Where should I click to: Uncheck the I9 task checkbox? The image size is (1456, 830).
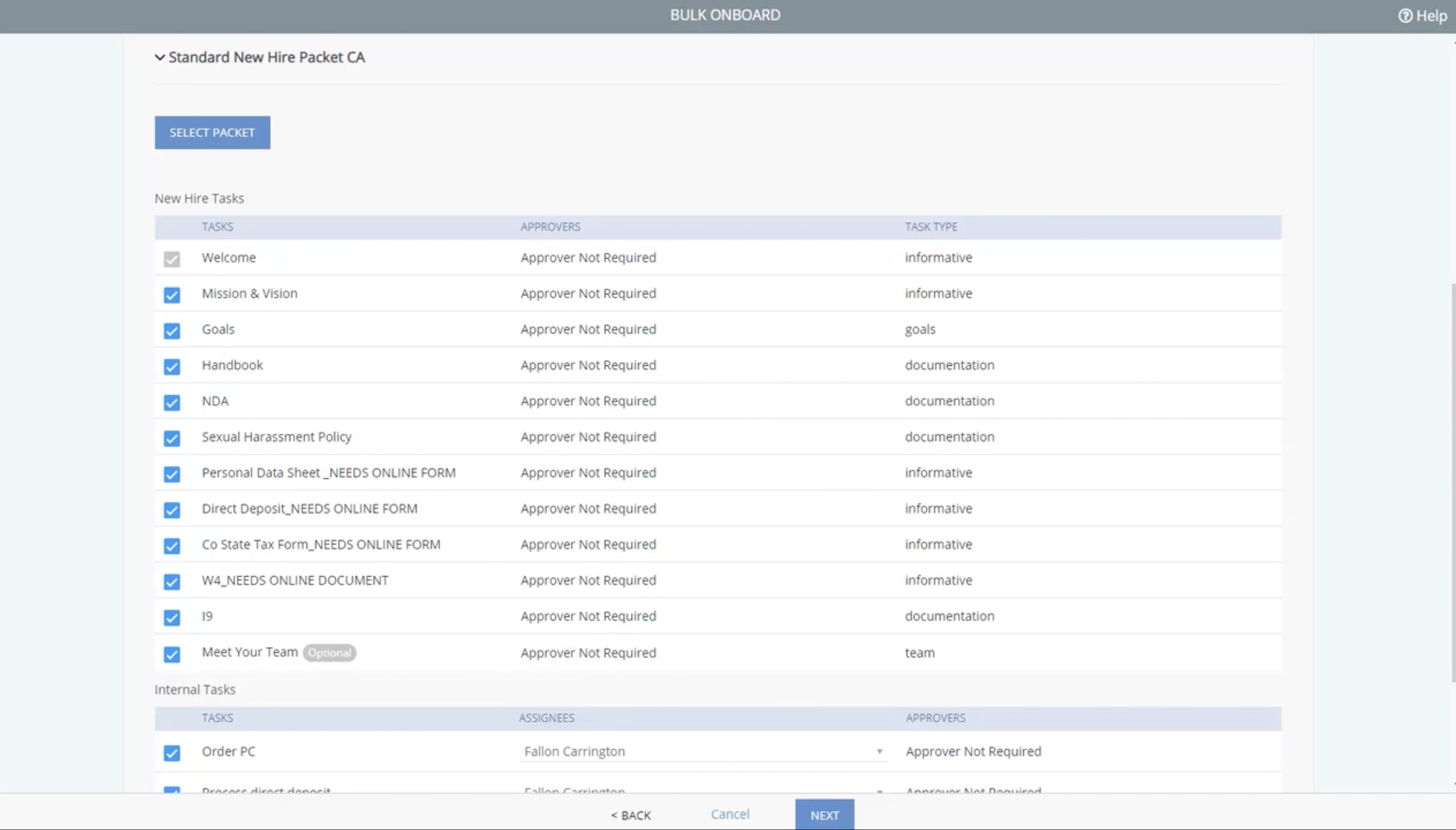[x=171, y=617]
